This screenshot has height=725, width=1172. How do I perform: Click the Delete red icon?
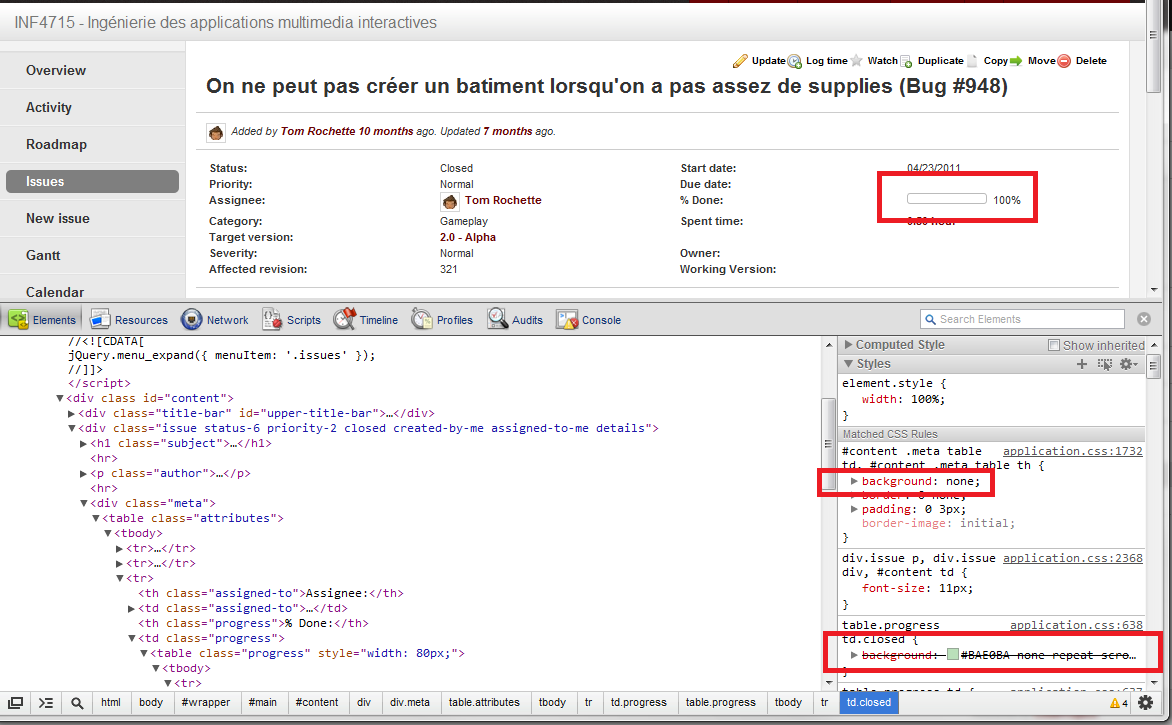1064,61
